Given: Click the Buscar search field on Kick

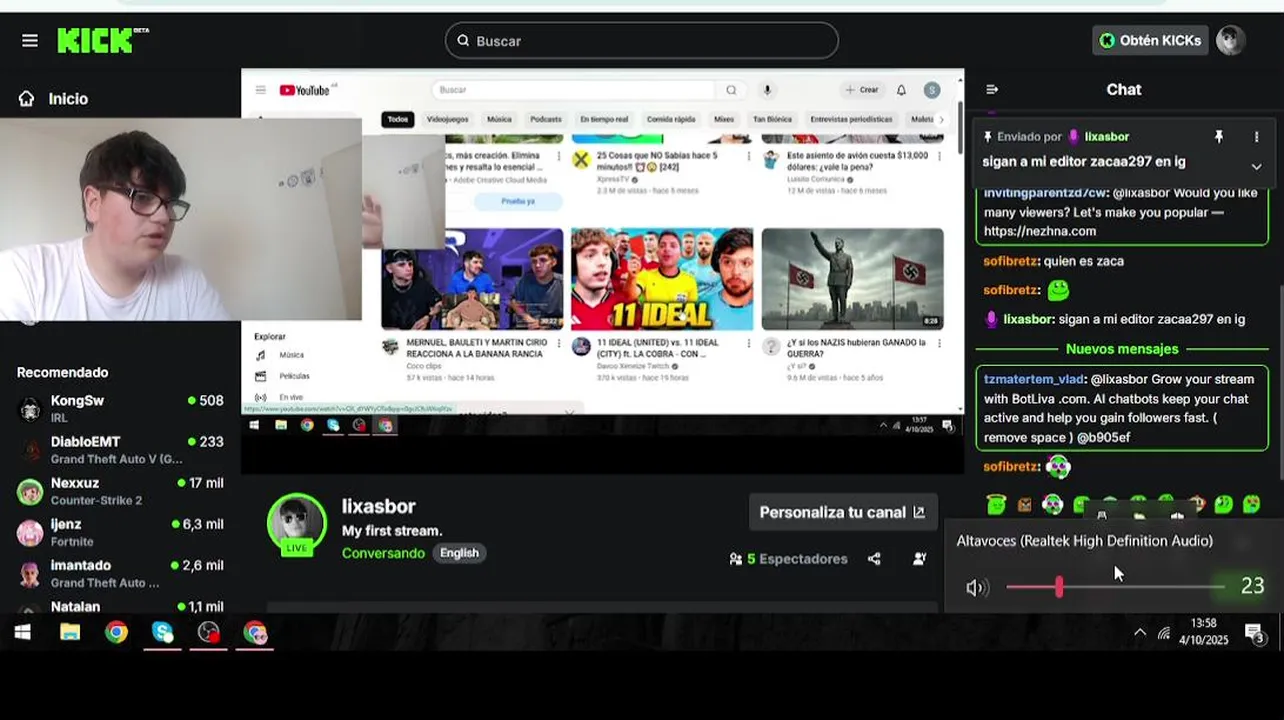Looking at the screenshot, I should [x=641, y=41].
